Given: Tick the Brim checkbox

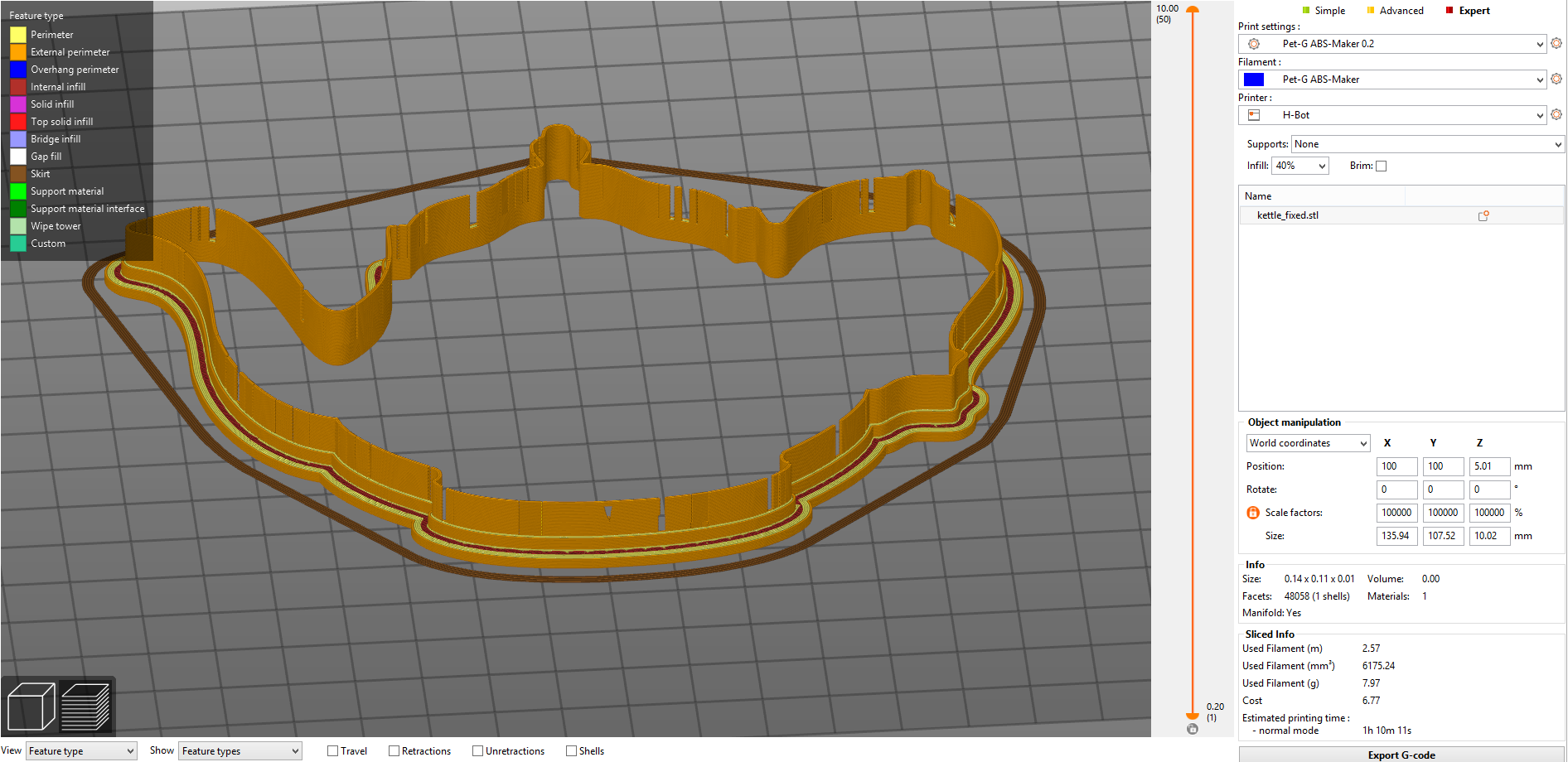Looking at the screenshot, I should (x=1381, y=166).
